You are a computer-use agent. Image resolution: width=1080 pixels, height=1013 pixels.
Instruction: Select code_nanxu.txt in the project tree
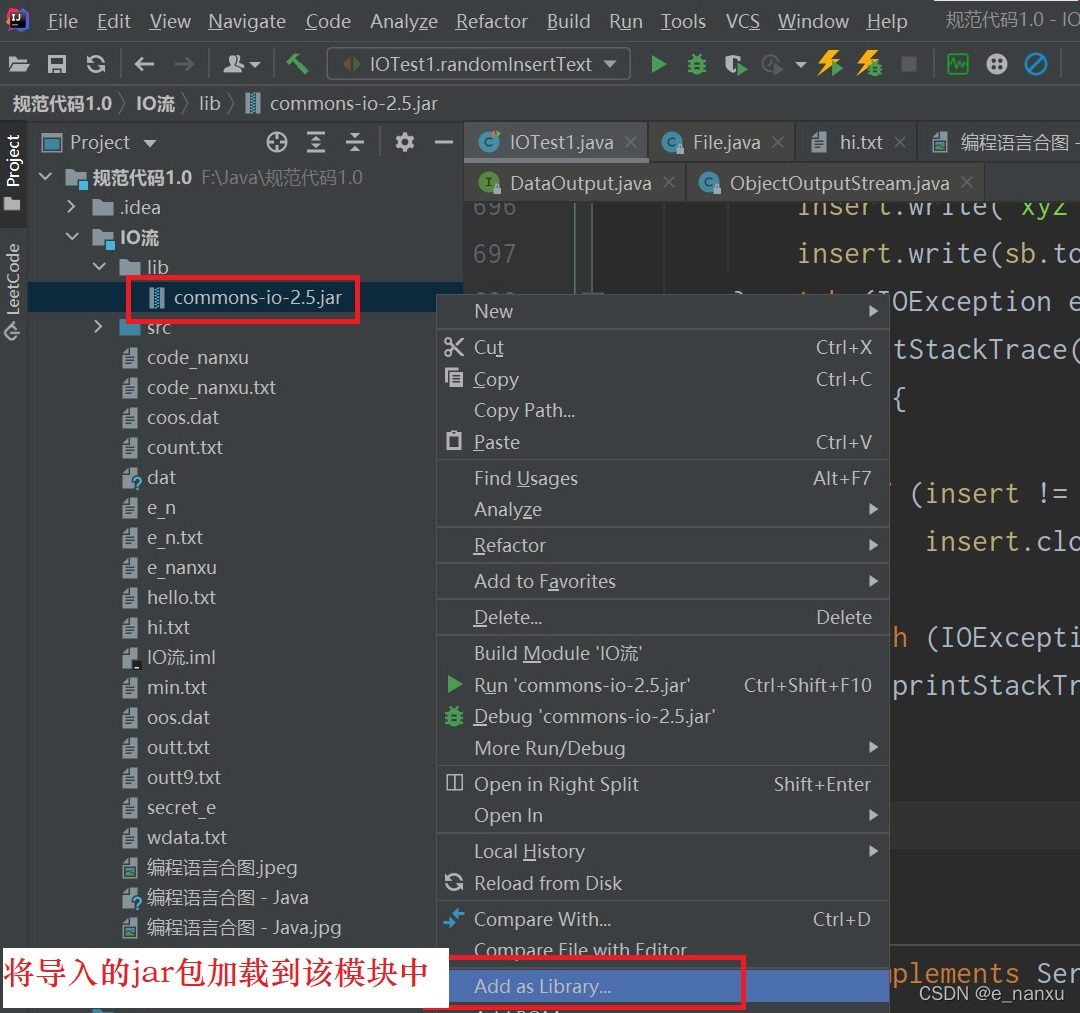(211, 387)
